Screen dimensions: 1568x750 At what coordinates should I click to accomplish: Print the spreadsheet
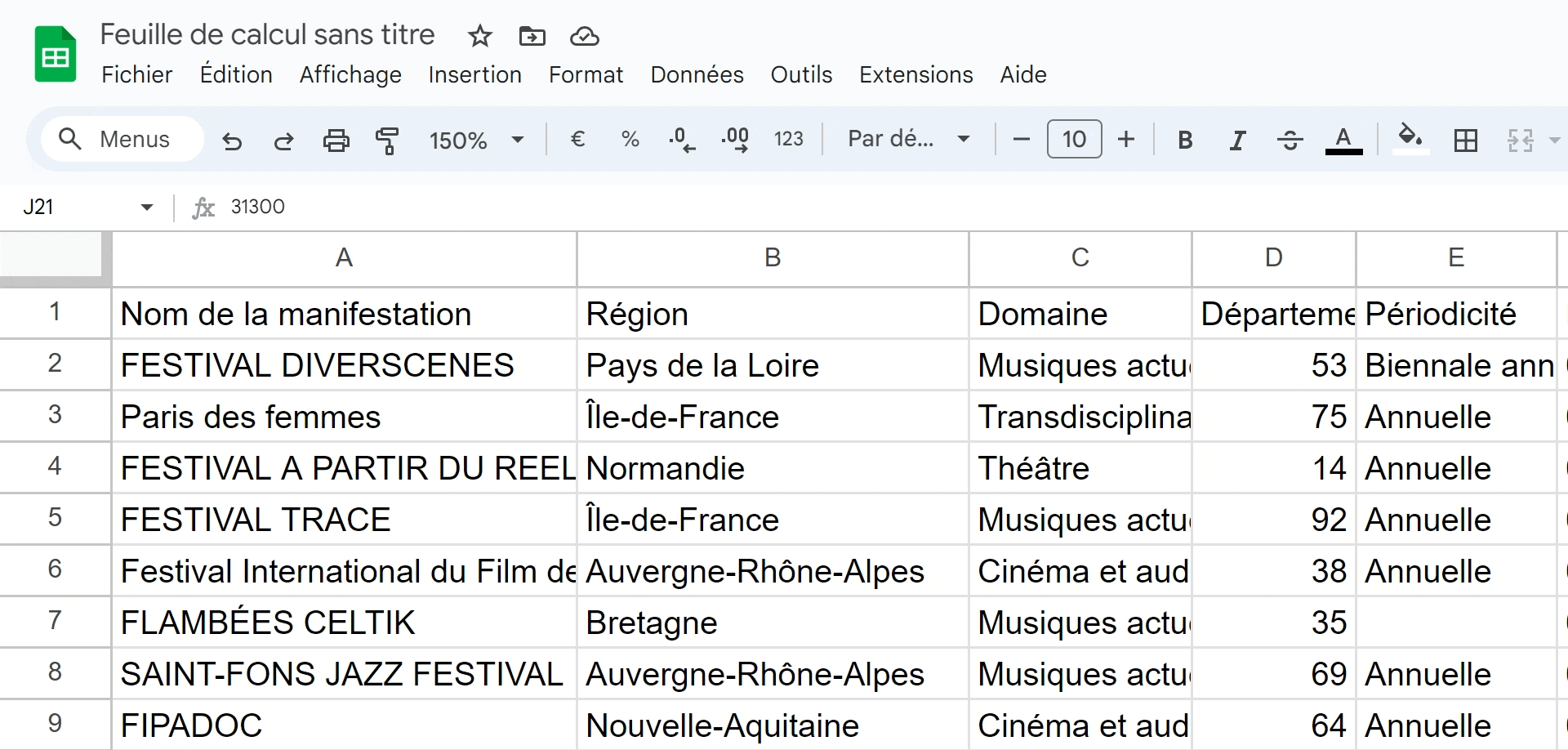coord(336,141)
